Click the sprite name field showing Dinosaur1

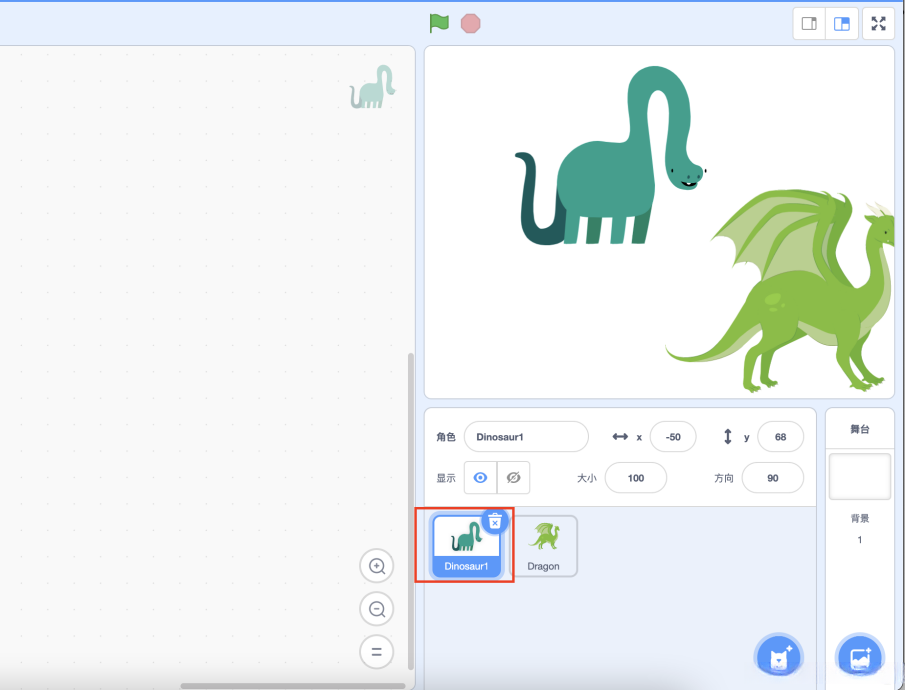(x=525, y=437)
